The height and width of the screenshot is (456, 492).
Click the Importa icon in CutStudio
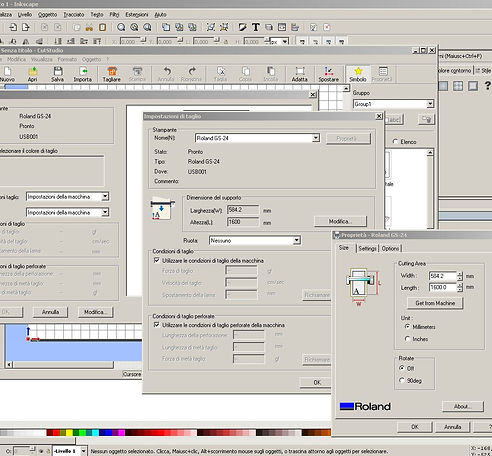pyautogui.click(x=83, y=71)
